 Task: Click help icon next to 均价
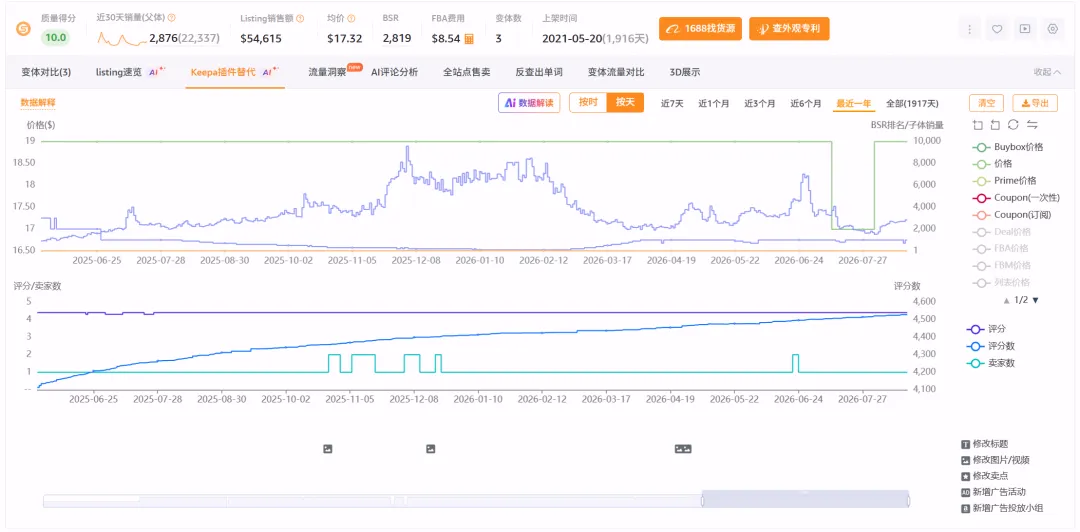[x=351, y=18]
